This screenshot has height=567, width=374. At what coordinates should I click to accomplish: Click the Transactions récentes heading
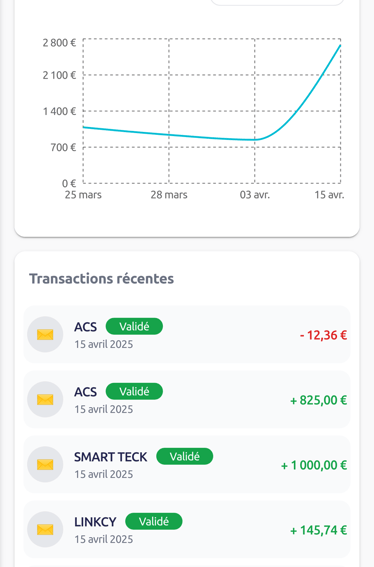click(x=102, y=279)
